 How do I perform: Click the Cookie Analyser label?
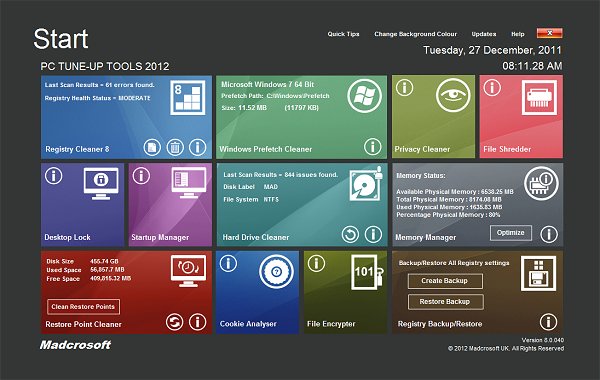(x=248, y=324)
